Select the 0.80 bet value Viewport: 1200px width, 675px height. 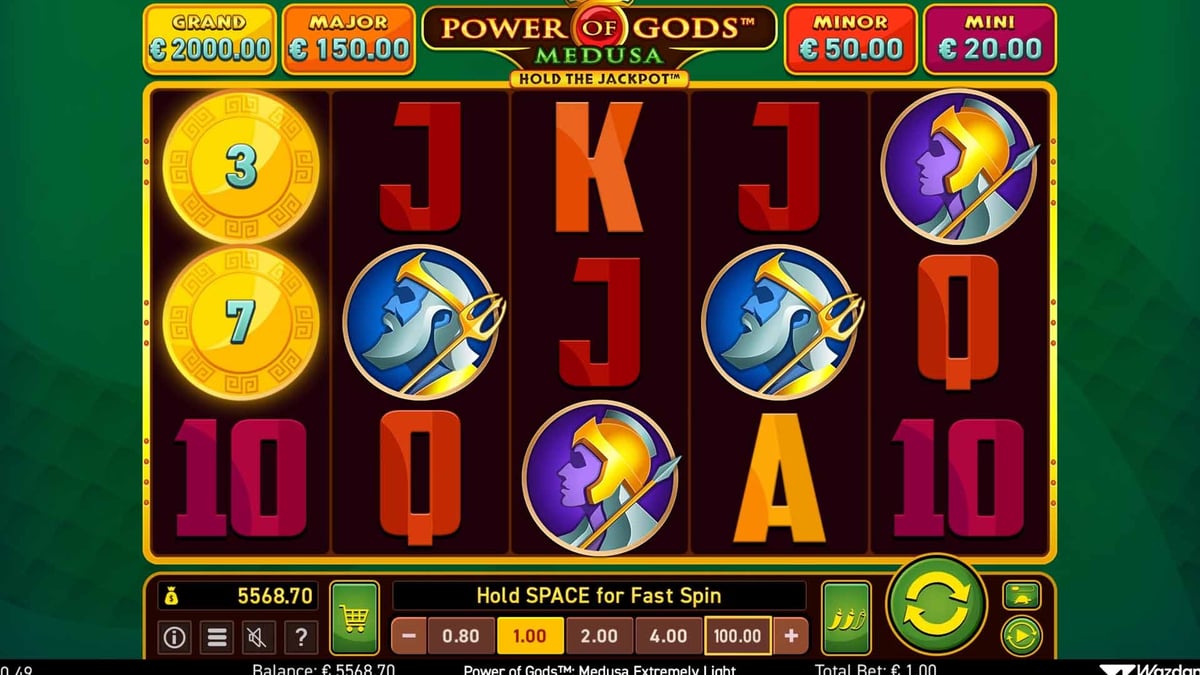(x=461, y=635)
